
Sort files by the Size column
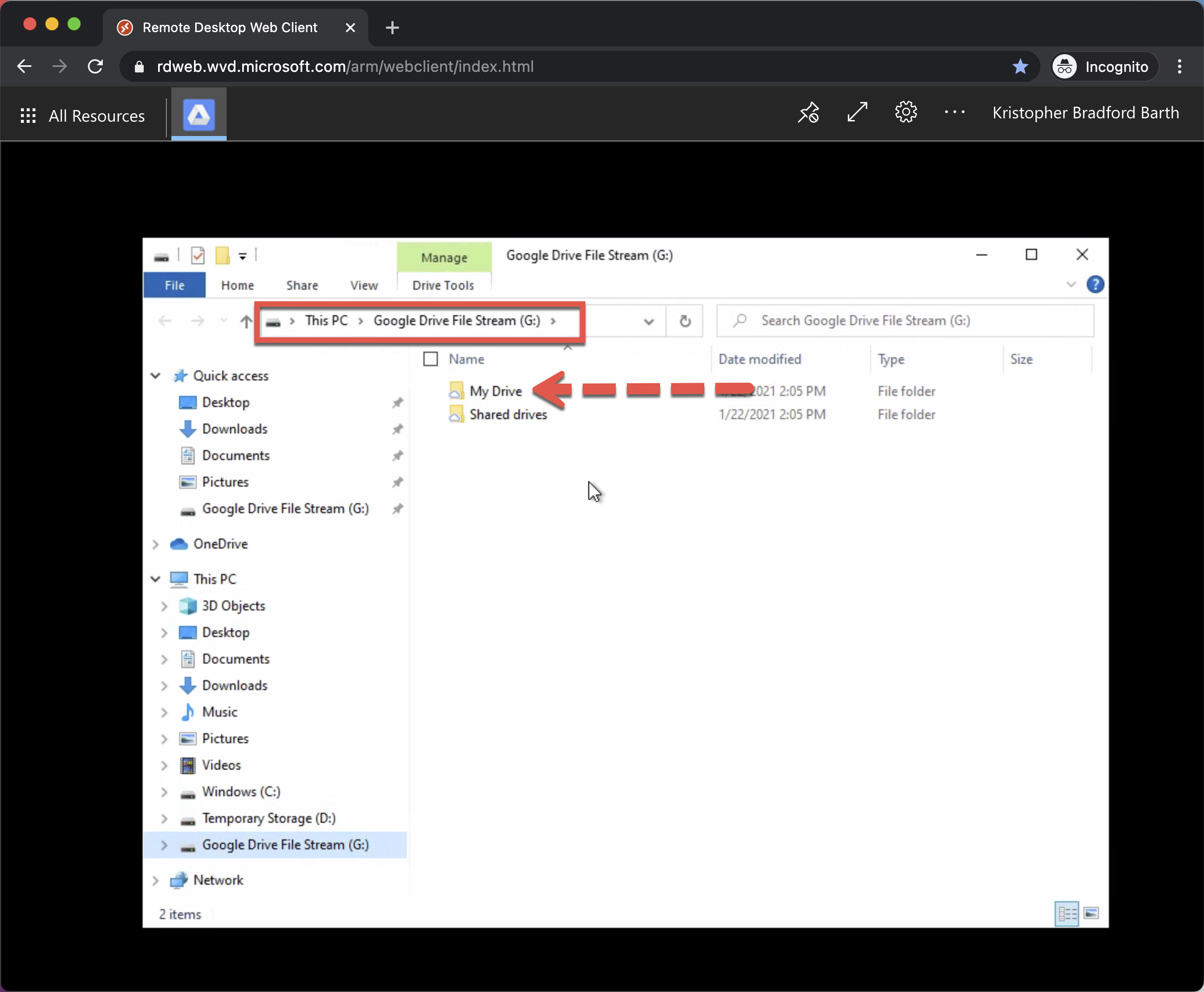[1021, 359]
